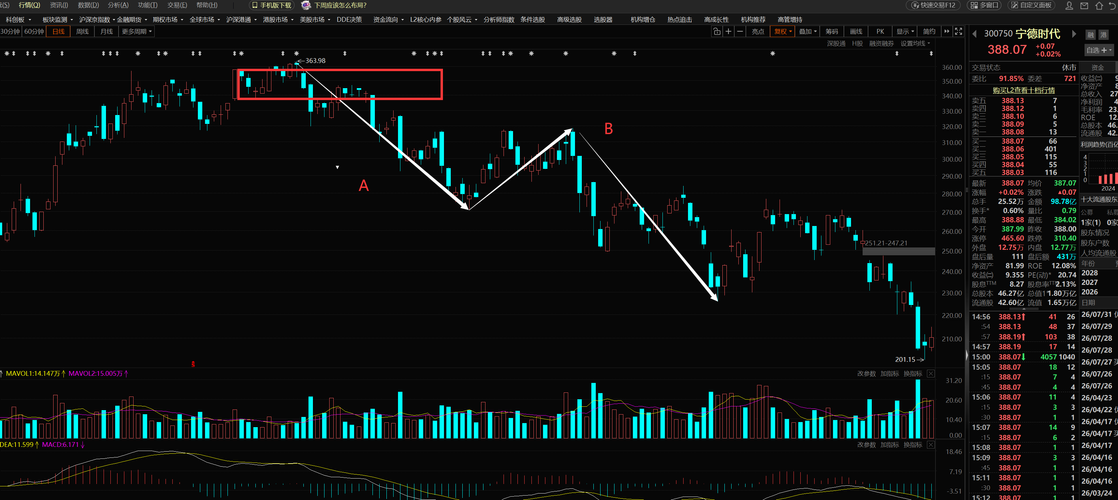The width and height of the screenshot is (1118, 500).
Task: Open 叠加 overlay dropdown
Action: point(808,31)
